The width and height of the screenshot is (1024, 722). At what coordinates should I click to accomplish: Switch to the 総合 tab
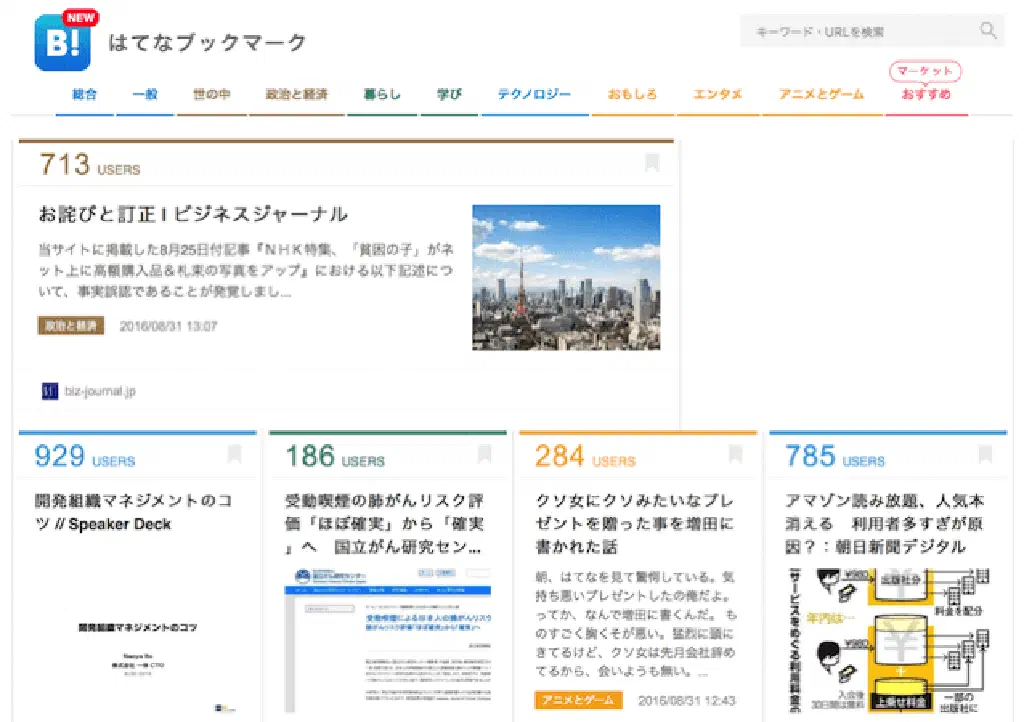pos(85,95)
